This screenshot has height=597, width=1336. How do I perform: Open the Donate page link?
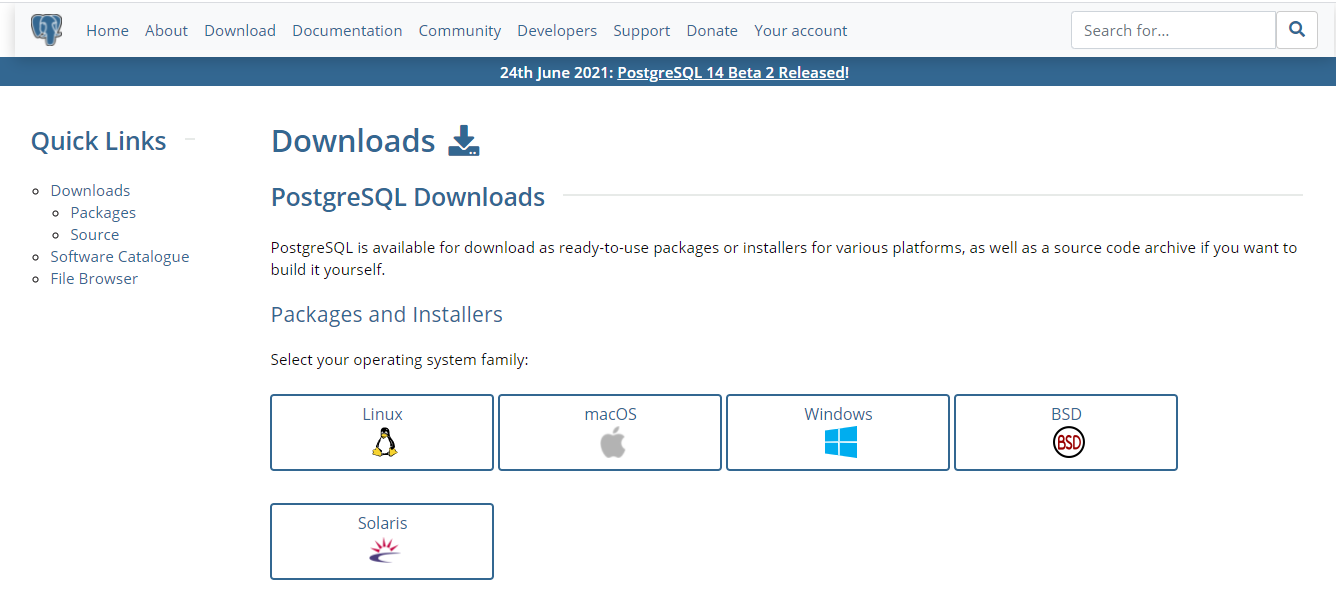(712, 31)
